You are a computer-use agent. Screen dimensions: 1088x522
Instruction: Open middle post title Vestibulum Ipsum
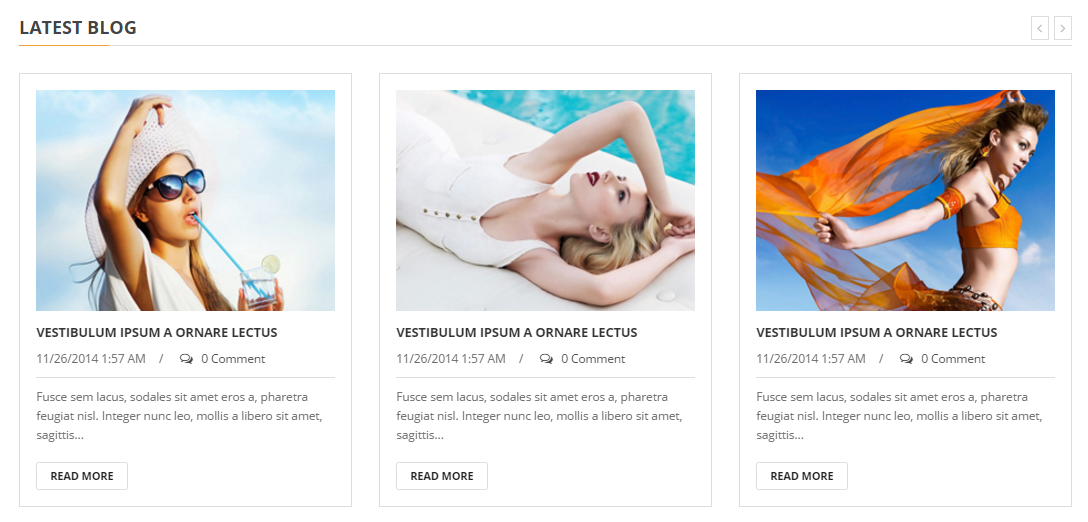[x=517, y=332]
